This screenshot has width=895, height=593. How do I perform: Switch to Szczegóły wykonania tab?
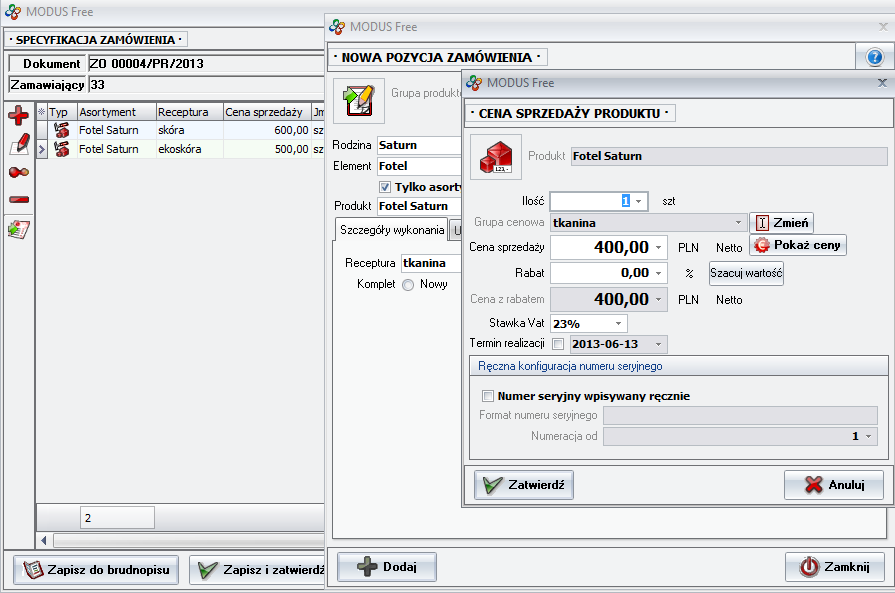pos(391,230)
